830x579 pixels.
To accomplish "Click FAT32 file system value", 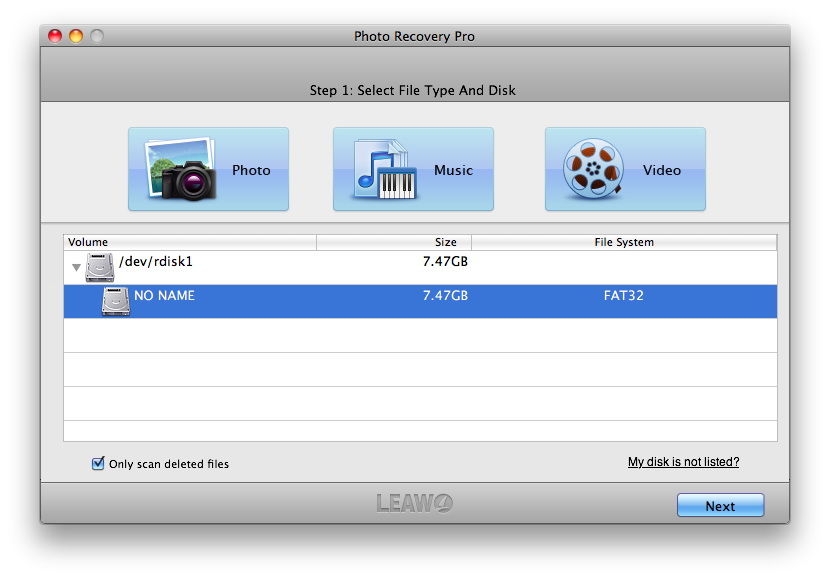I will tap(624, 295).
